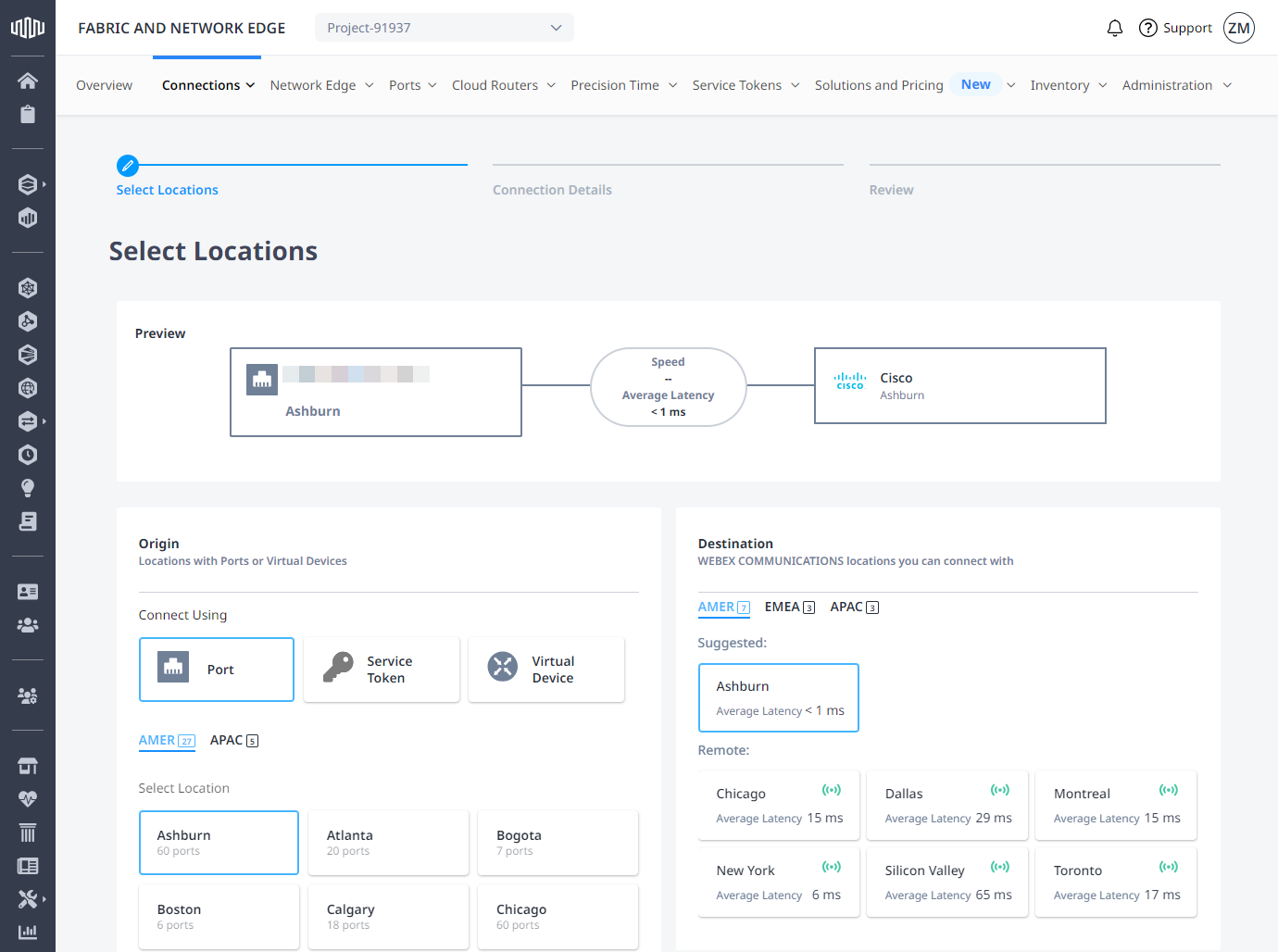The width and height of the screenshot is (1278, 952).
Task: Open the clipboard icon in sidebar
Action: click(28, 114)
